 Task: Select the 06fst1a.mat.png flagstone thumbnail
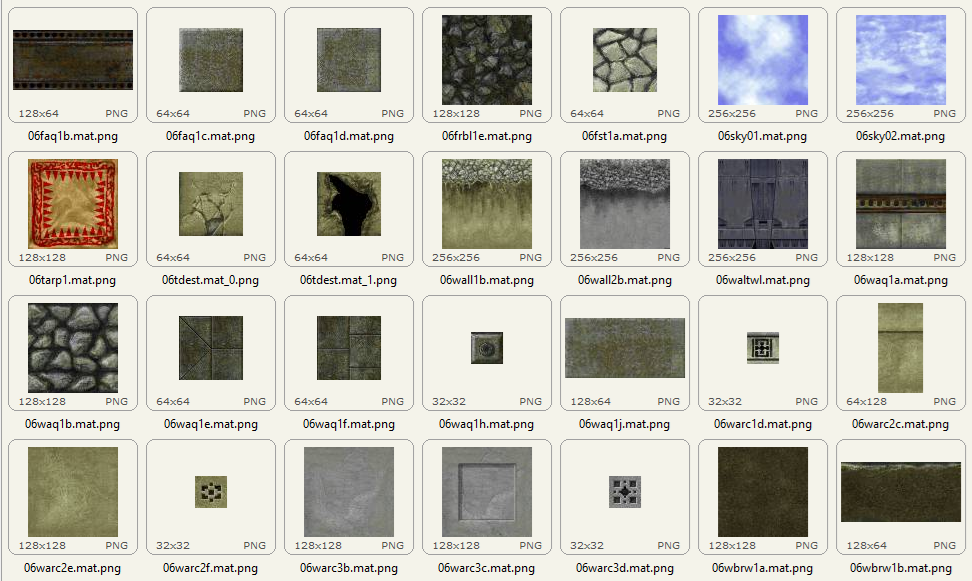click(625, 60)
